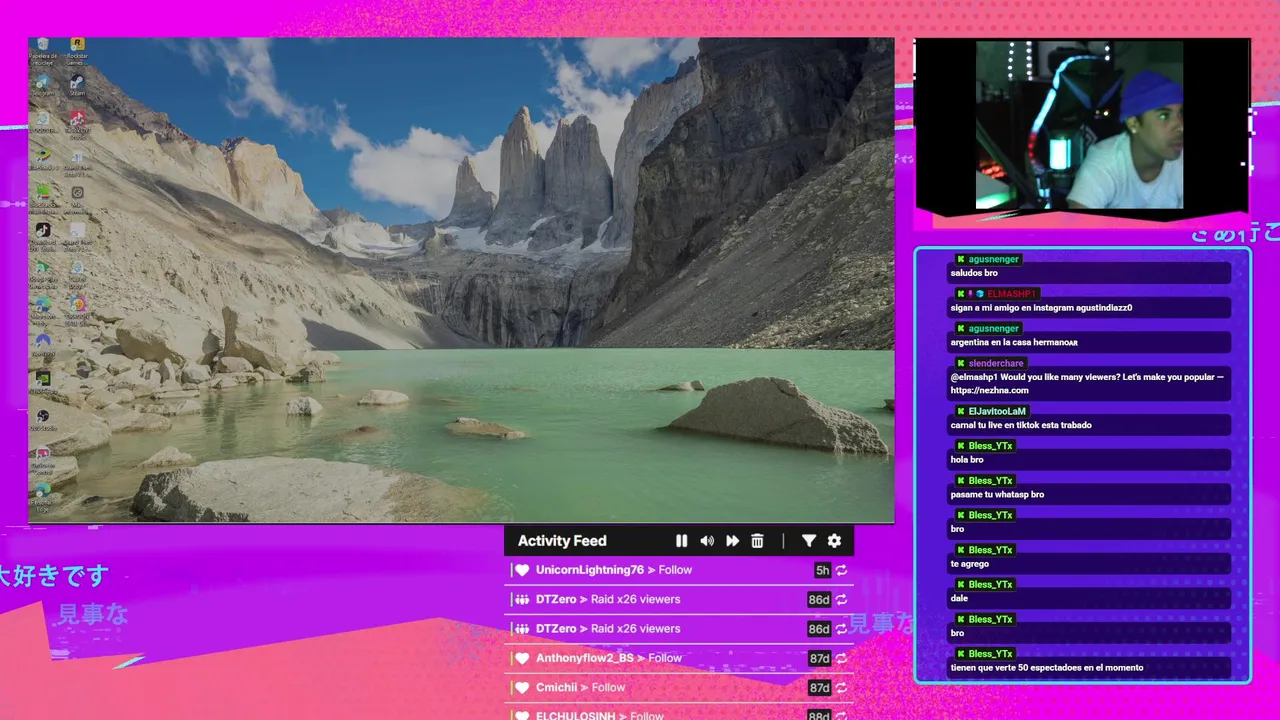Click ElJavitooLaM username in chat
The image size is (1280, 720).
pos(997,411)
